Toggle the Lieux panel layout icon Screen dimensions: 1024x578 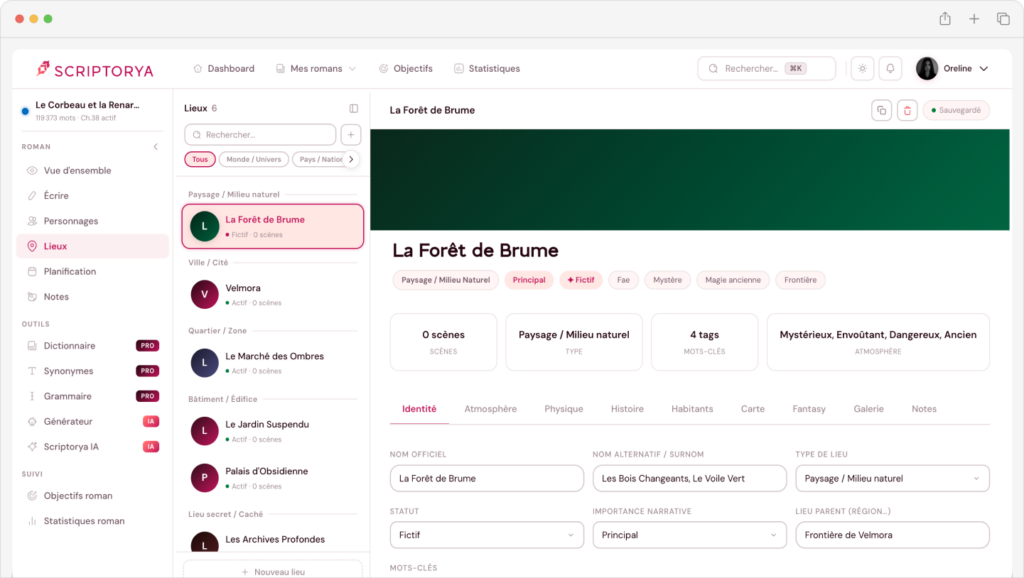(353, 108)
